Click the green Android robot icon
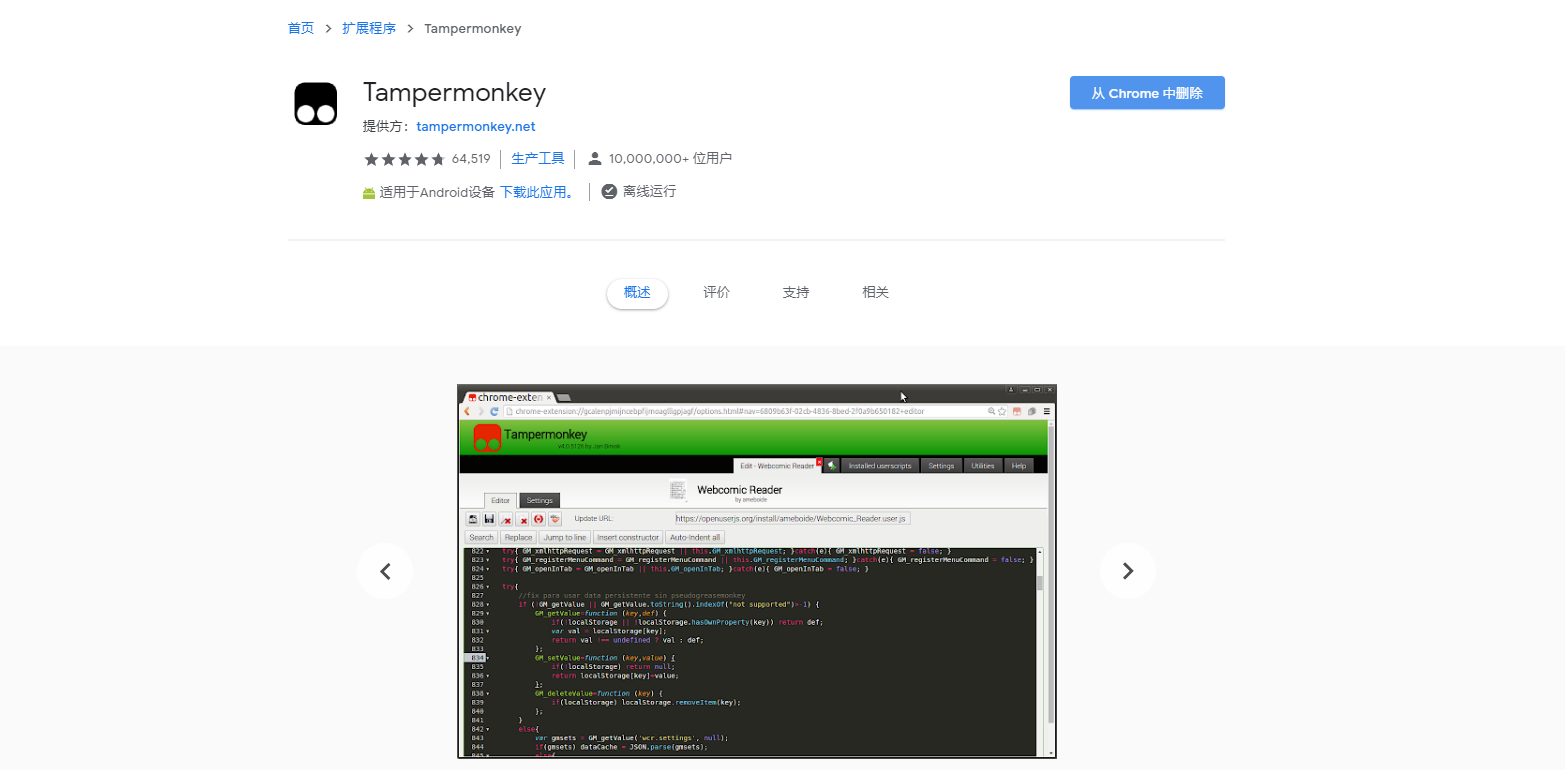This screenshot has height=770, width=1565. point(369,192)
